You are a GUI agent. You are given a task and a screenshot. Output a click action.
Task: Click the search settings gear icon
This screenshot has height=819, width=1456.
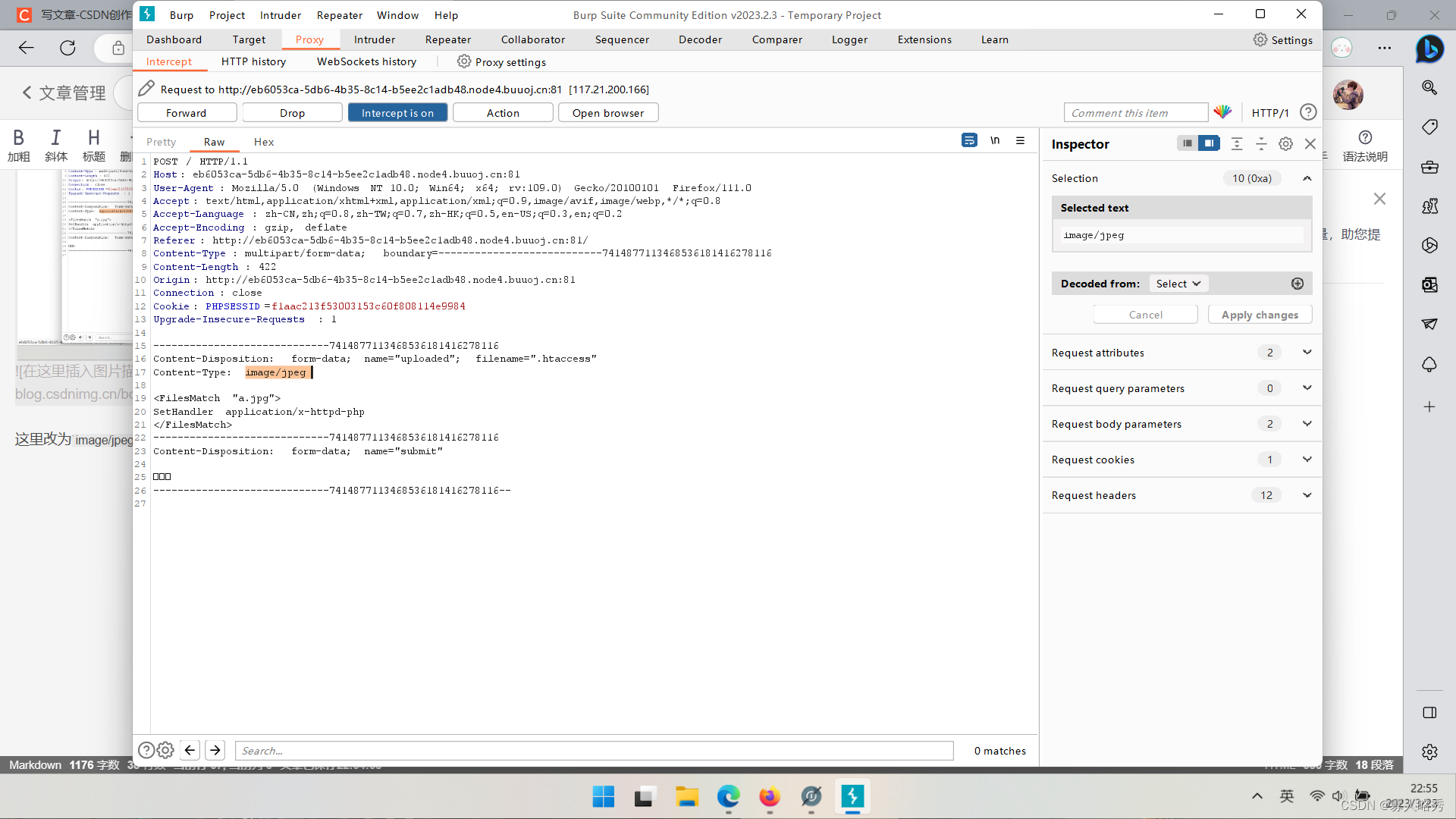(x=165, y=750)
